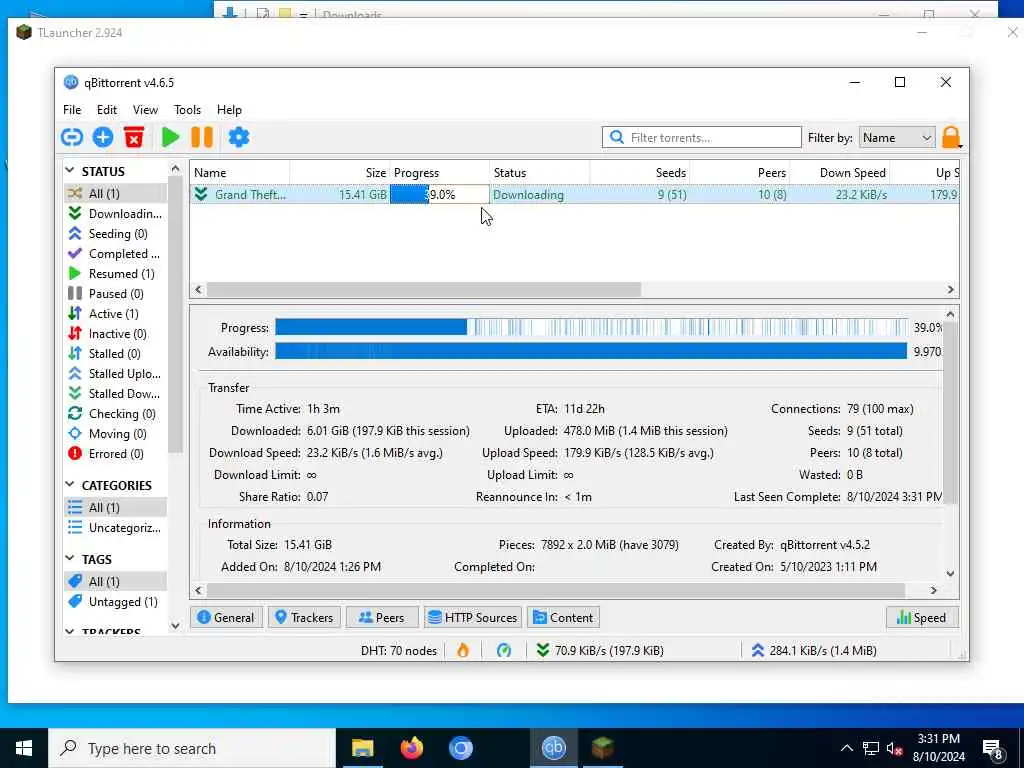Select the All (1) status filter
1024x768 pixels.
click(116, 193)
